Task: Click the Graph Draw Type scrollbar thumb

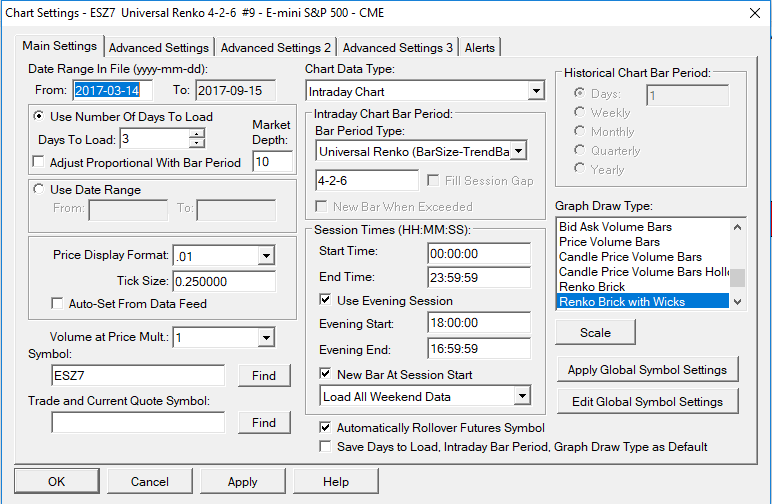Action: click(737, 277)
